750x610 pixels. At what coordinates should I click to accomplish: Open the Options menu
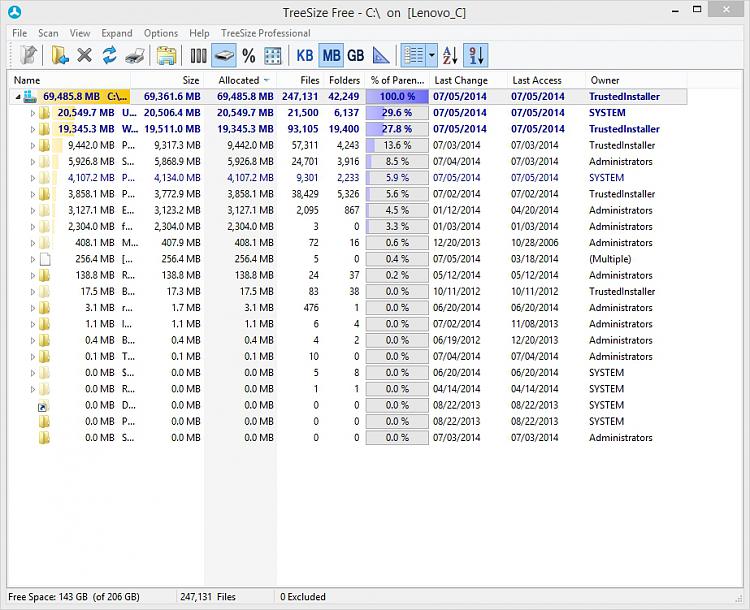pyautogui.click(x=161, y=33)
